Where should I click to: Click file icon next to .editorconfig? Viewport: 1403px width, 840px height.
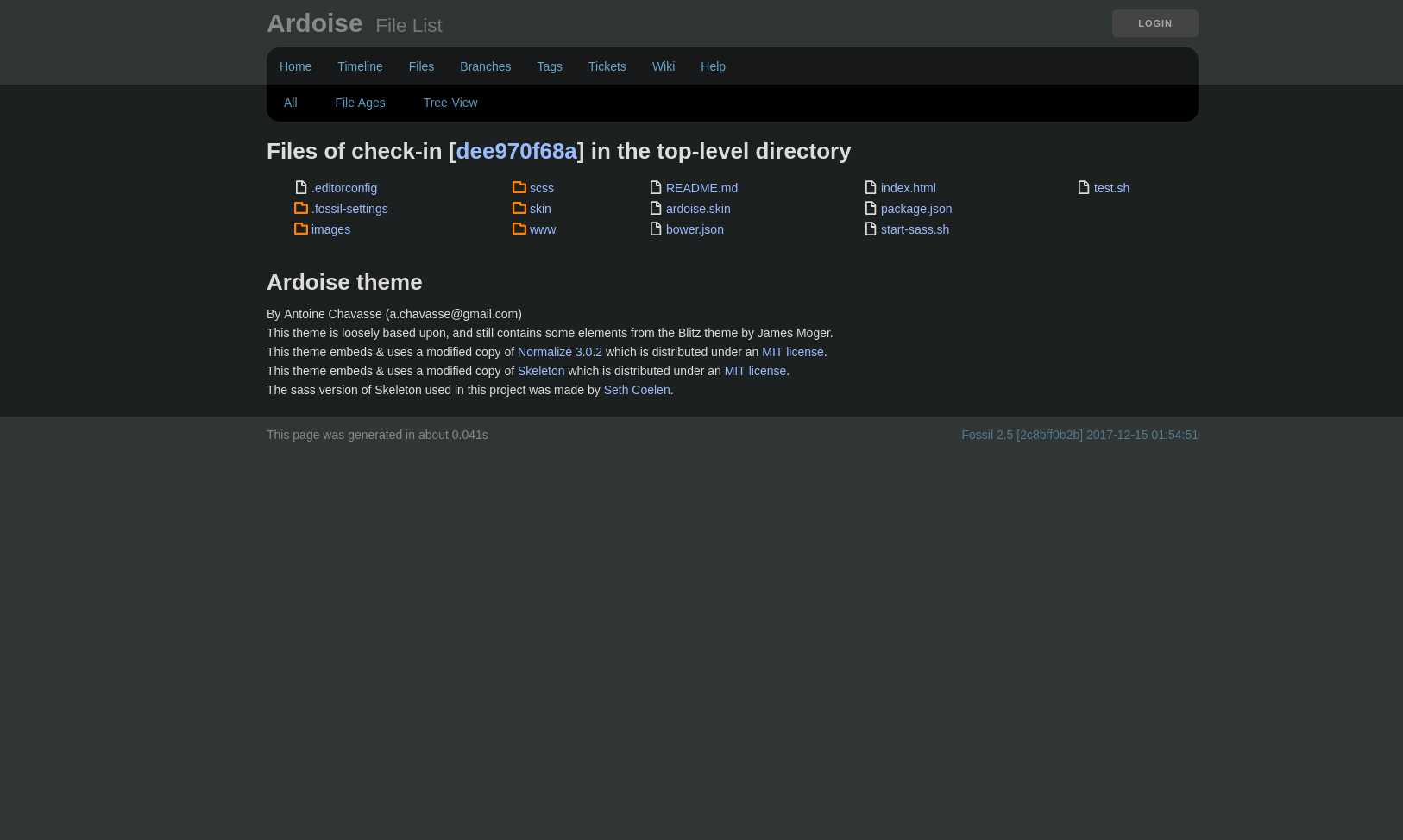[x=301, y=187]
